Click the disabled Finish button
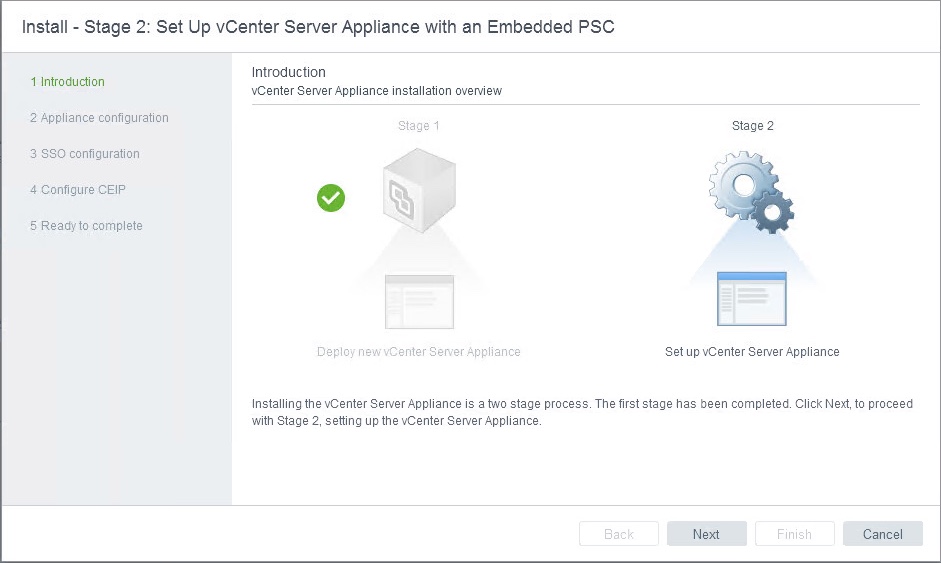This screenshot has width=941, height=563. [x=794, y=534]
